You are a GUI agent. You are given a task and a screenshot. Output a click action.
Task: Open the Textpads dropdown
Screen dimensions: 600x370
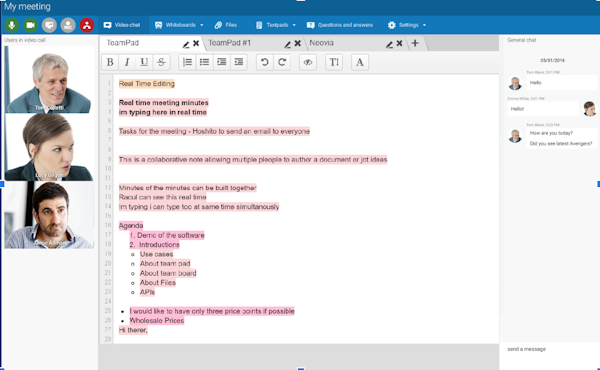[276, 25]
